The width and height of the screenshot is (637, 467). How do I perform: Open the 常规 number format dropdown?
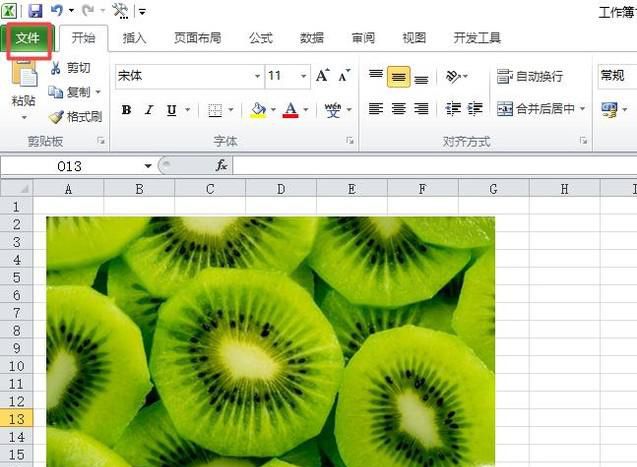(618, 76)
